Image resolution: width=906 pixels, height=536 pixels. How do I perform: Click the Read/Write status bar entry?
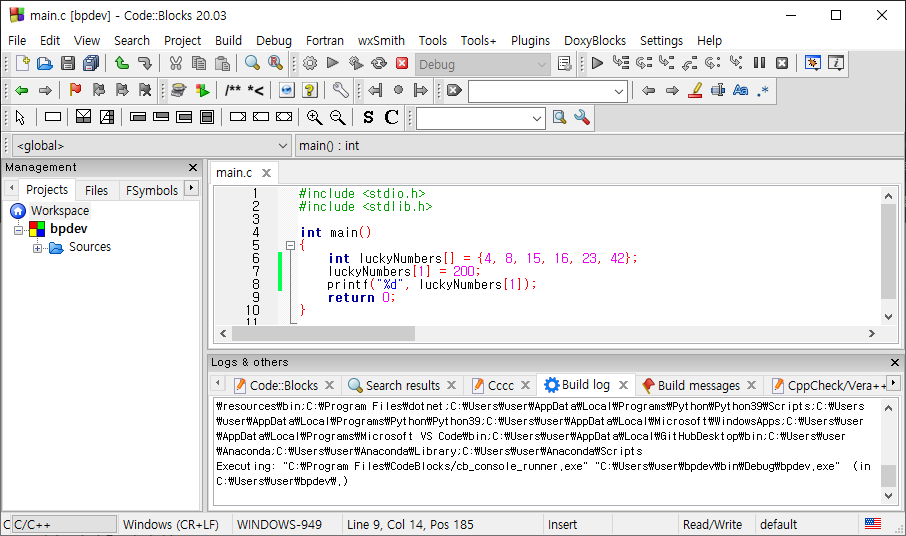point(712,524)
